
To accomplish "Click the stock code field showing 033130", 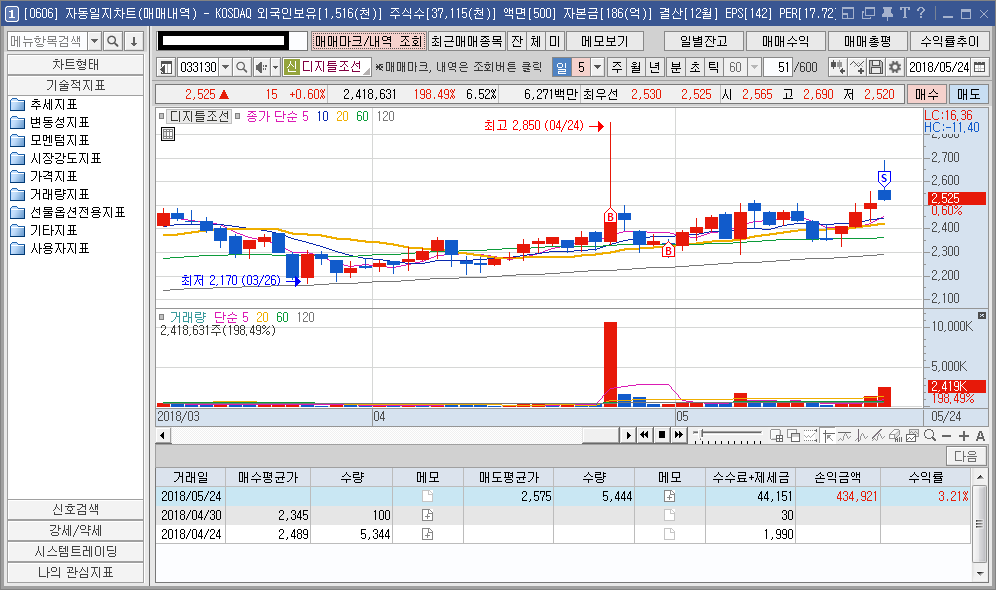I will click(198, 67).
